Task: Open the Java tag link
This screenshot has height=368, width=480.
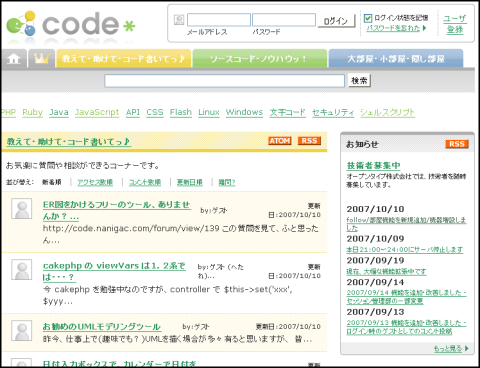Action: [59, 112]
